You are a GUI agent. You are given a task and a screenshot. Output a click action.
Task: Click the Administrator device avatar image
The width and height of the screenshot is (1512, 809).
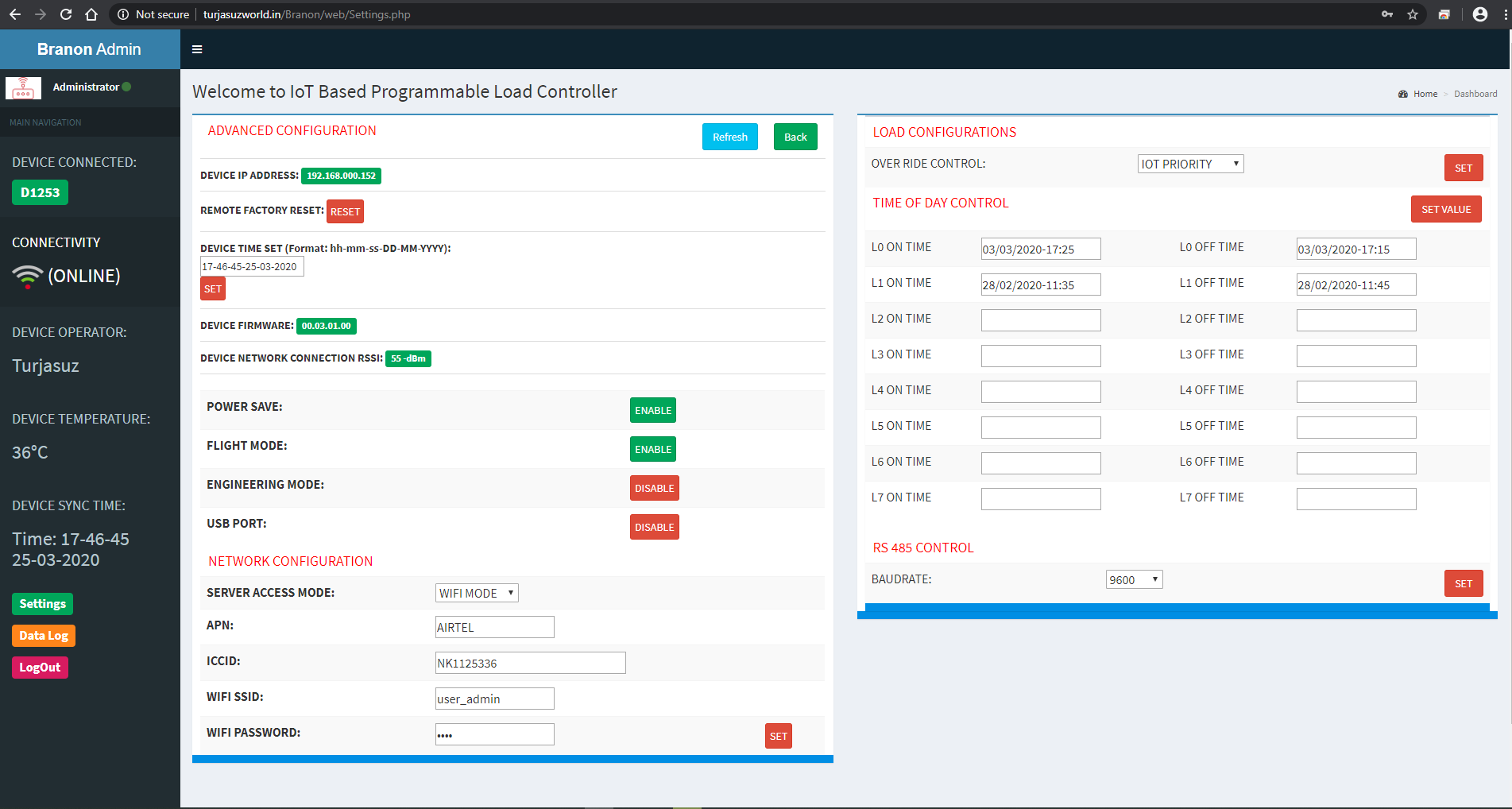click(x=24, y=87)
